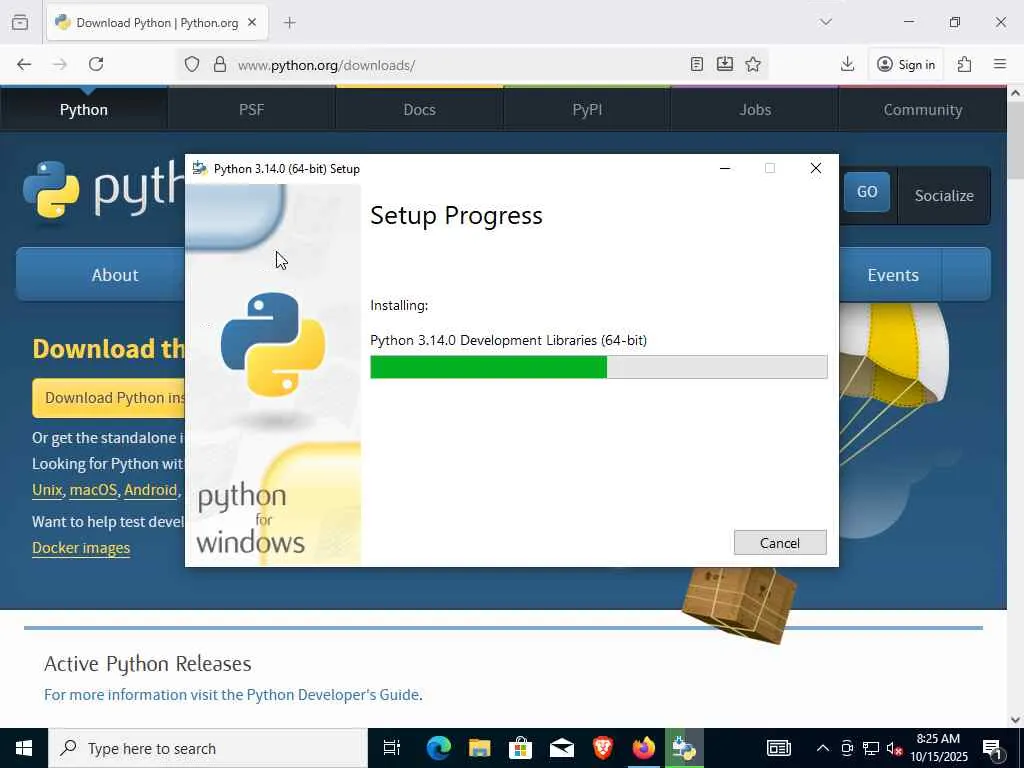
Task: Follow the Android link
Action: [x=150, y=490]
